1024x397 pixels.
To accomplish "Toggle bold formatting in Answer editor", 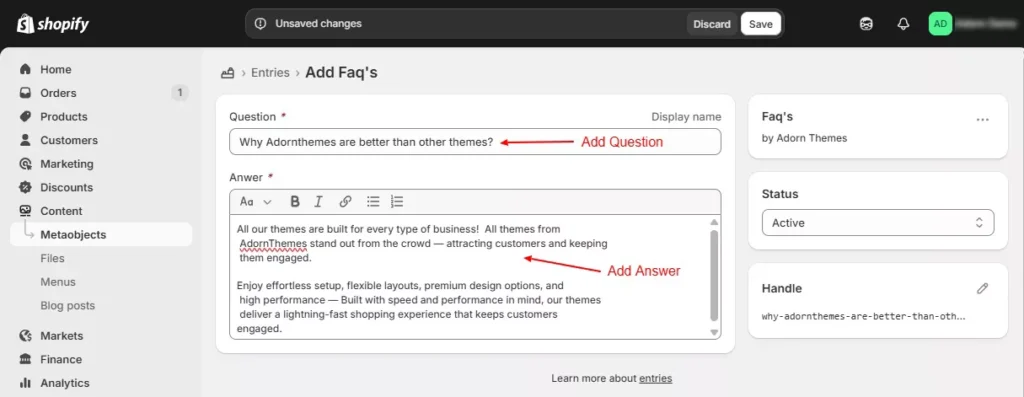I will 295,202.
